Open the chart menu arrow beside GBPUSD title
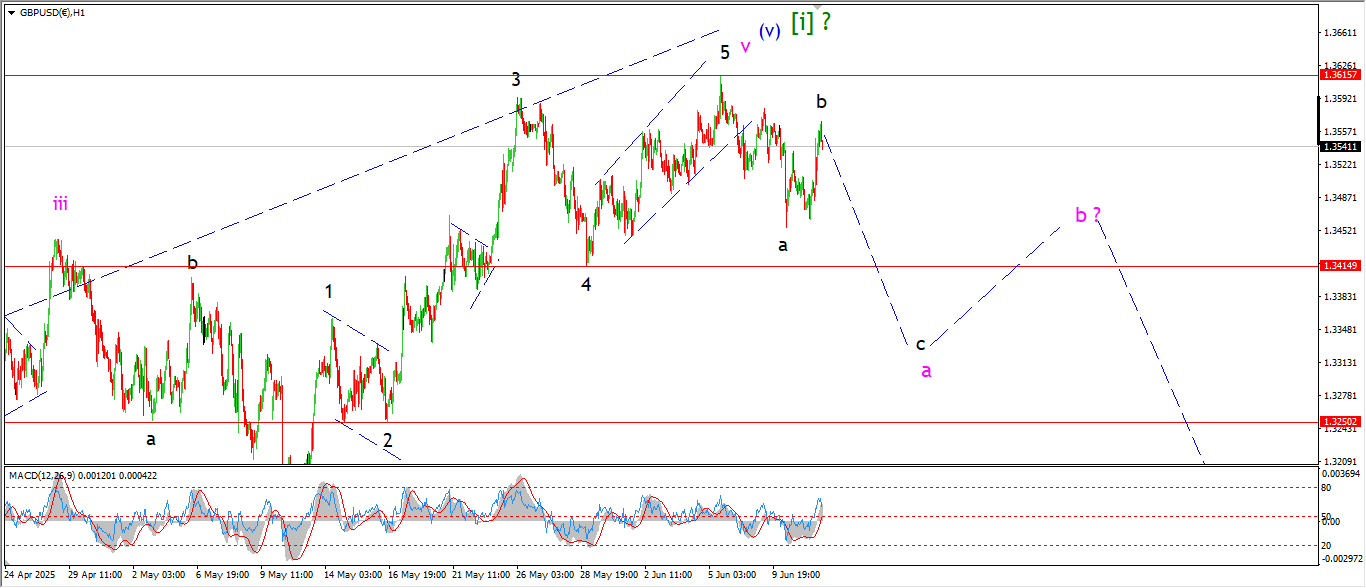Image resolution: width=1366 pixels, height=588 pixels. pyautogui.click(x=11, y=13)
